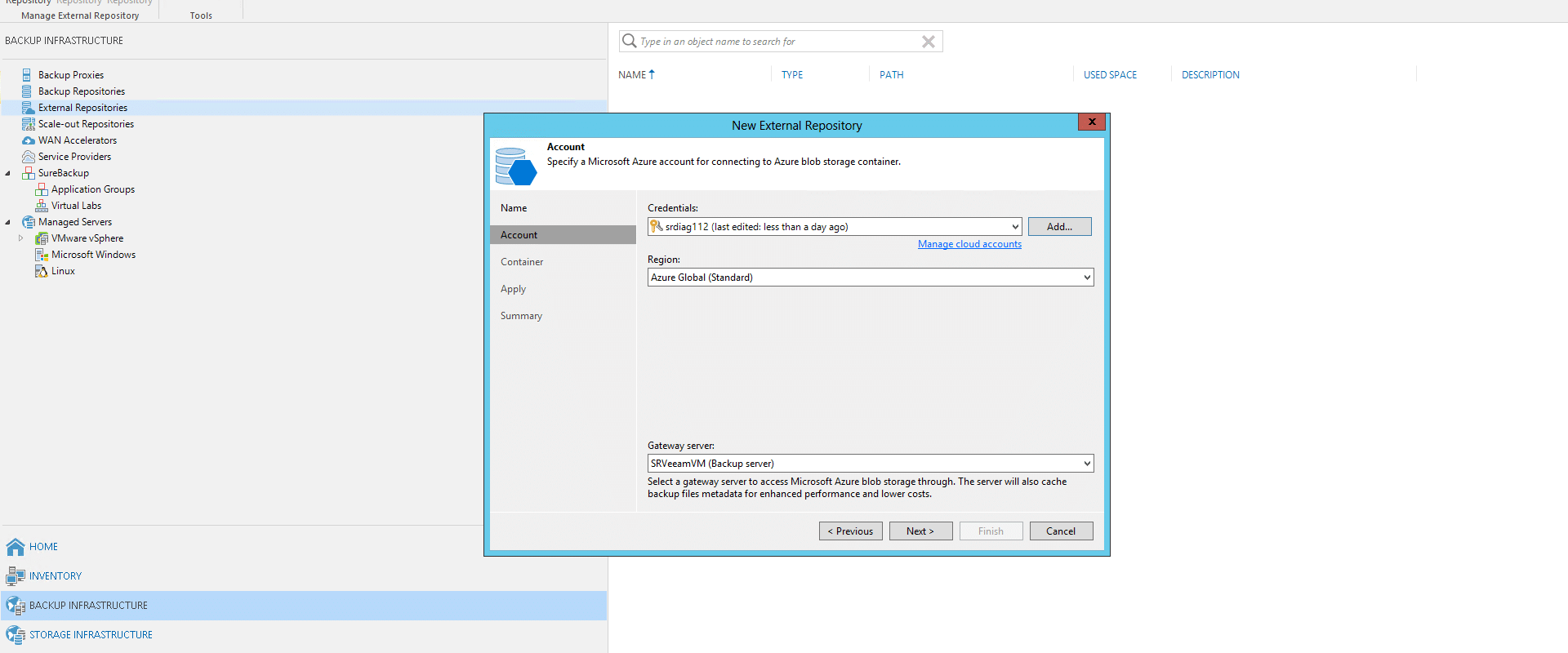The image size is (1568, 653).
Task: Open the Credentials dropdown
Action: pos(1015,227)
